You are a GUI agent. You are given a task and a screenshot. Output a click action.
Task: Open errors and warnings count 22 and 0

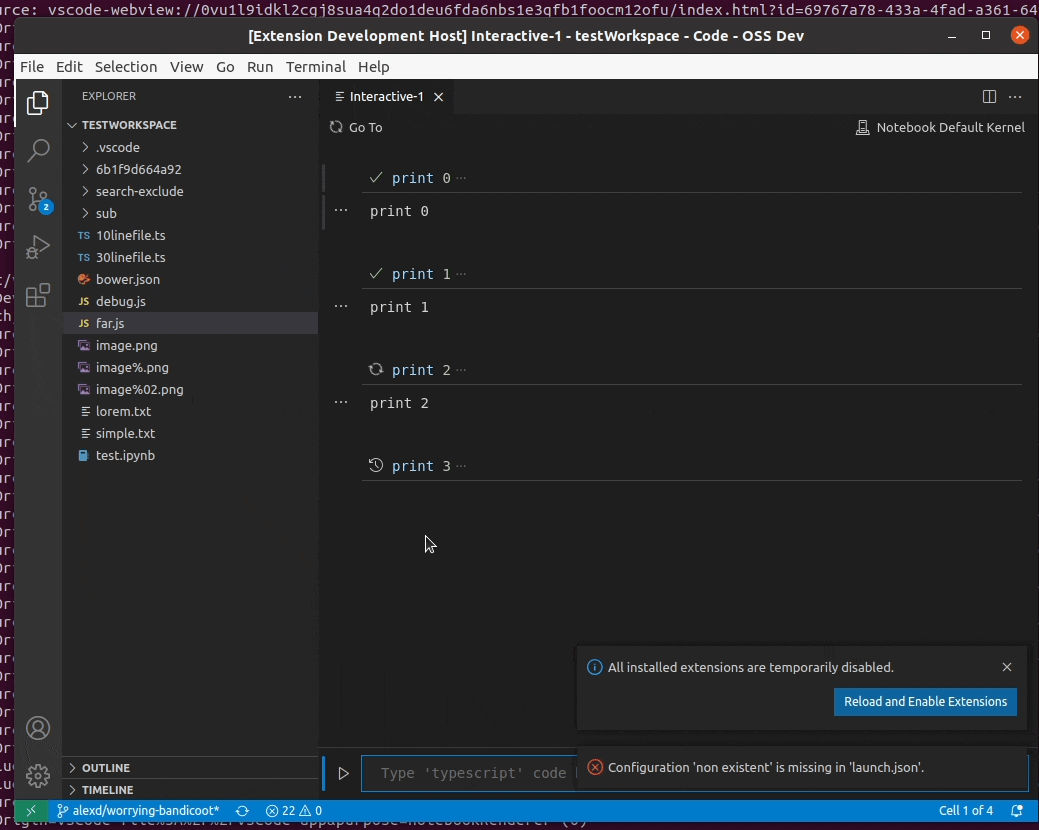pos(294,811)
